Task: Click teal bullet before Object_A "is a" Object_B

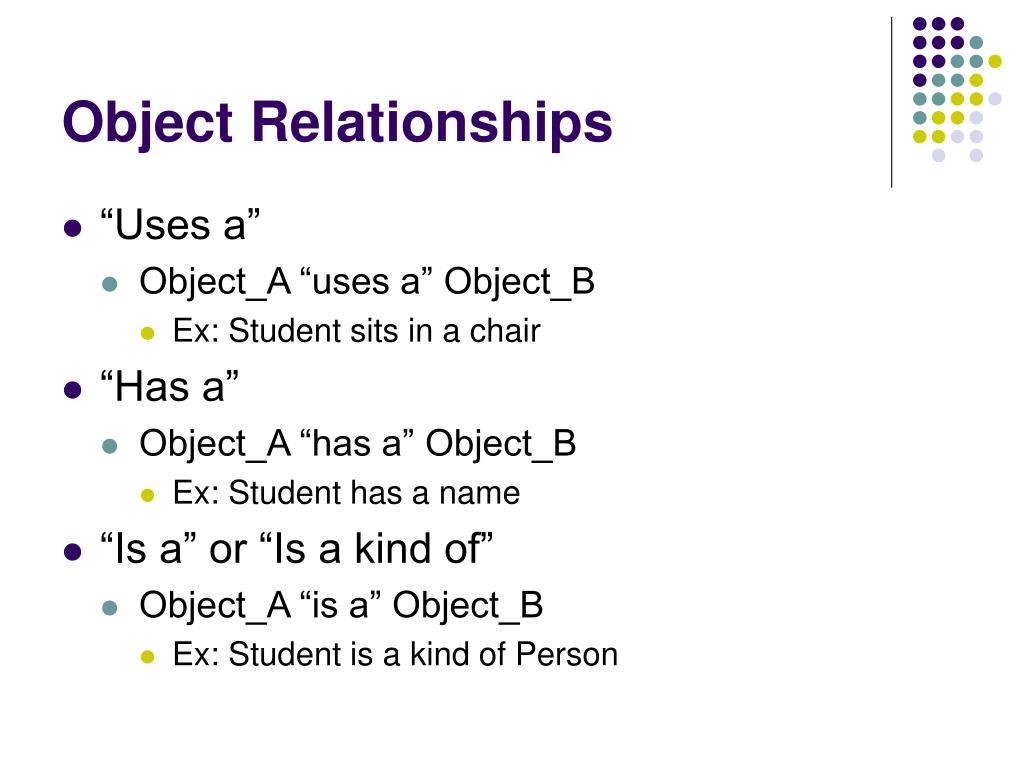Action: click(x=110, y=608)
